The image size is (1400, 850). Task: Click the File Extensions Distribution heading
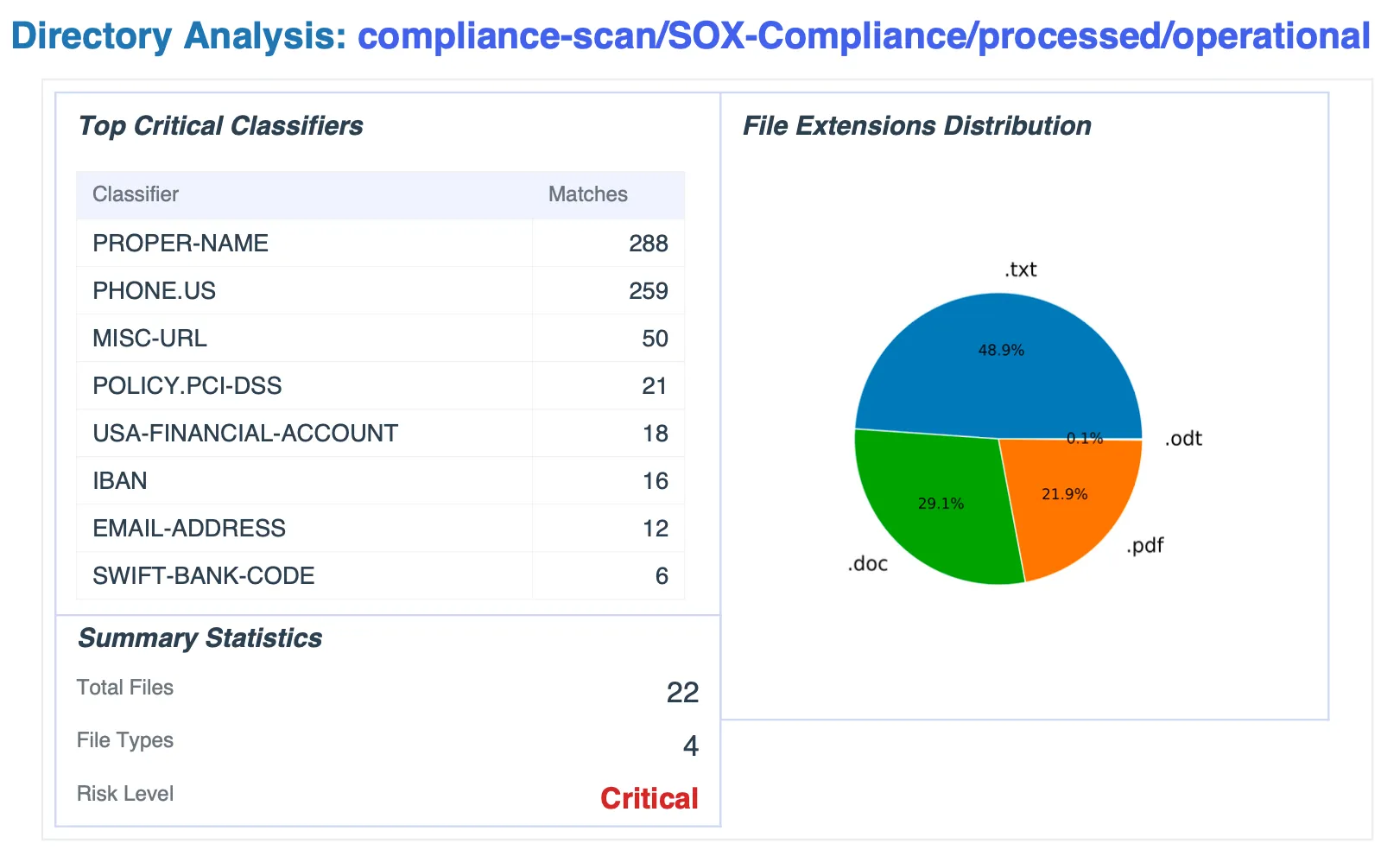pyautogui.click(x=916, y=126)
